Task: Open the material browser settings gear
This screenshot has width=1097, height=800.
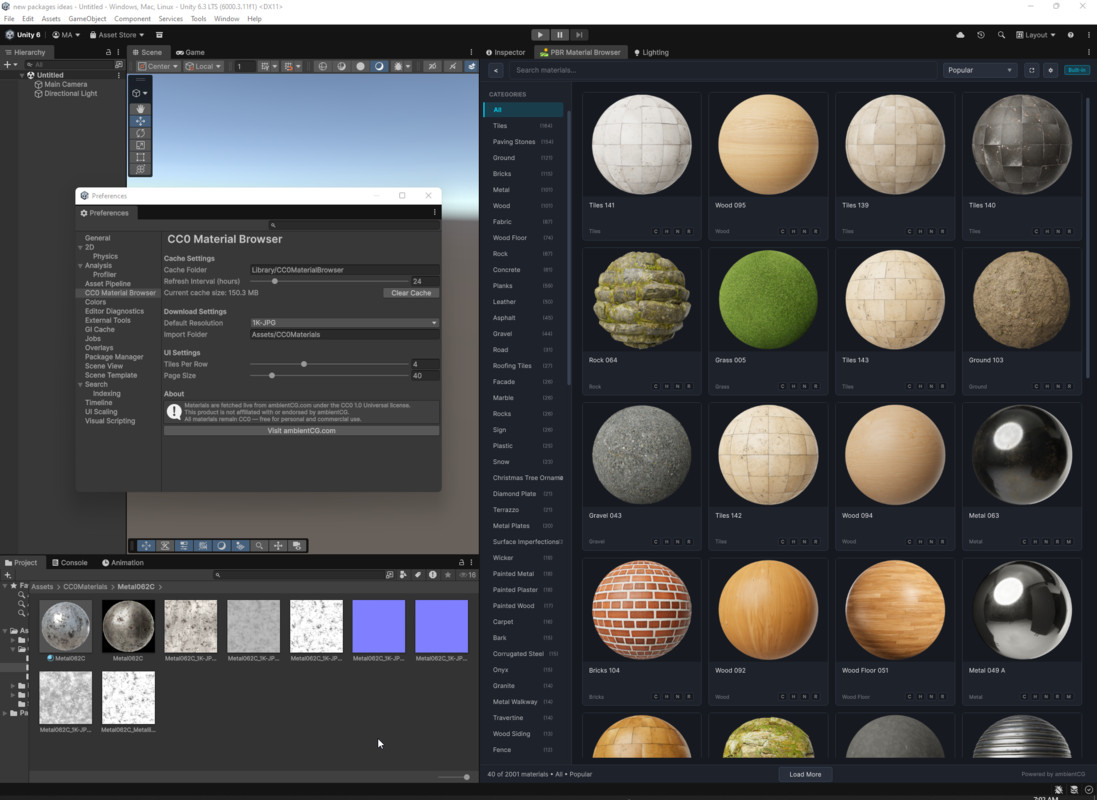Action: pyautogui.click(x=1050, y=70)
